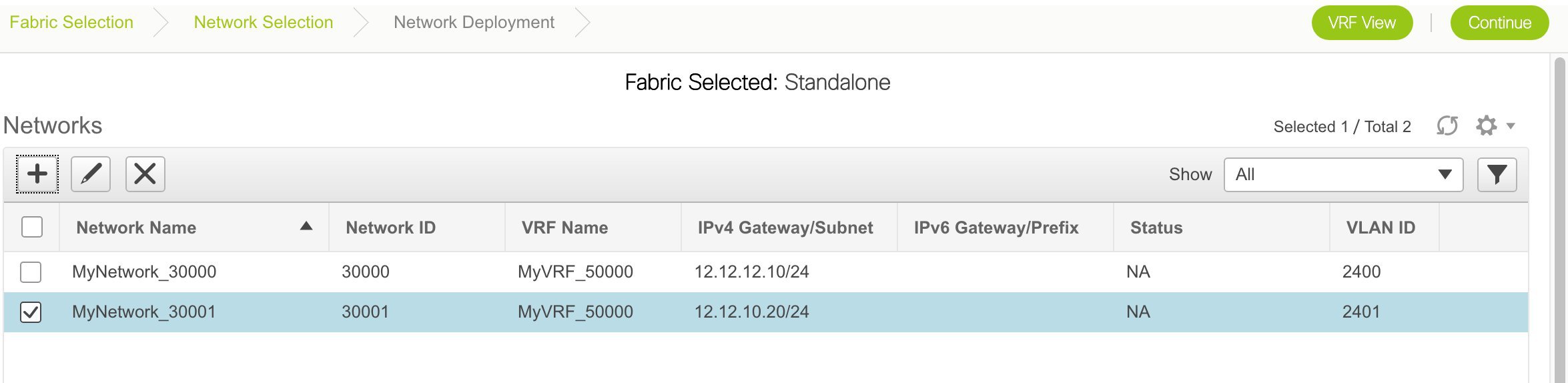Click the refresh networks icon
Screen dimensions: 1568x383
click(x=1447, y=125)
